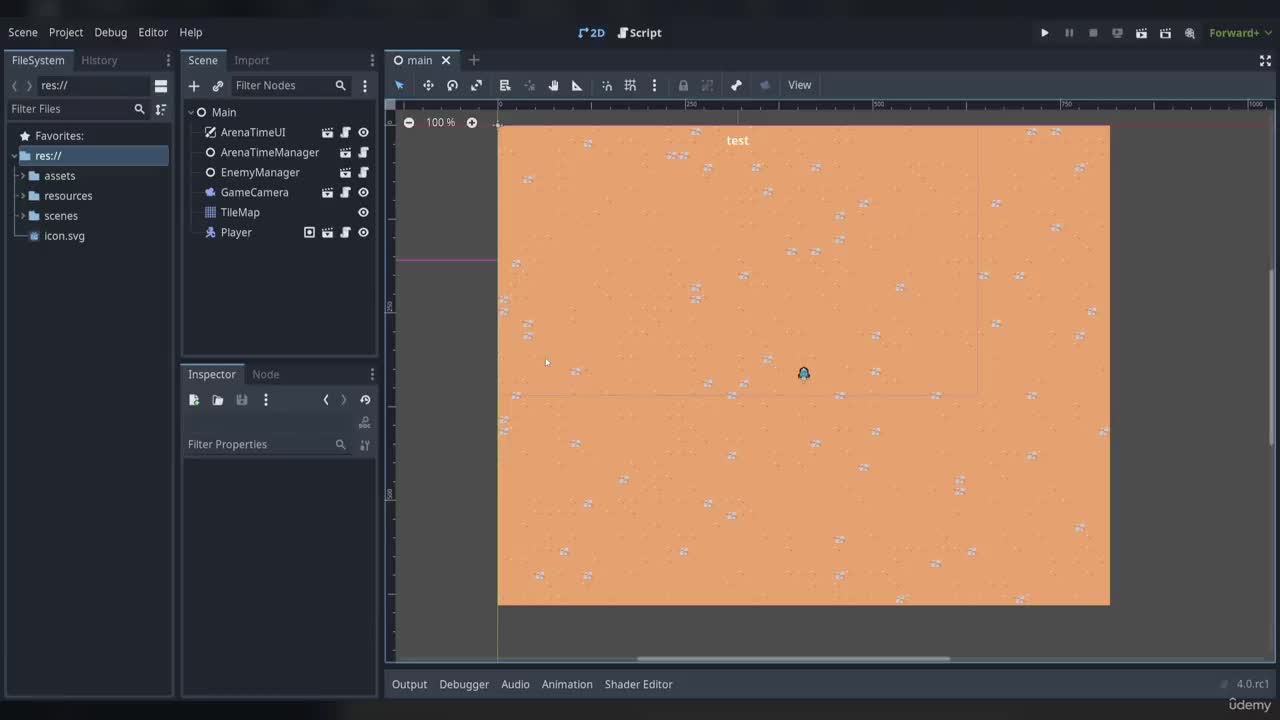Add a new child node with plus
Screen dimensions: 1280x720
(194, 86)
